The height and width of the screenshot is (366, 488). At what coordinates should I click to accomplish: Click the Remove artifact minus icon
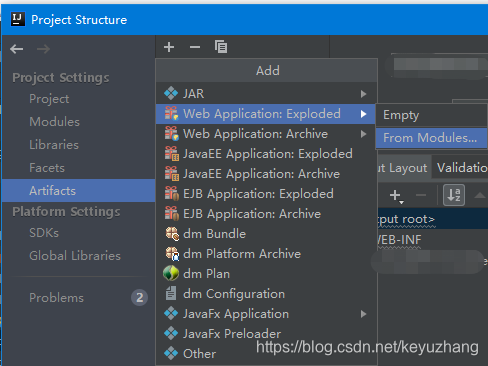click(x=195, y=47)
